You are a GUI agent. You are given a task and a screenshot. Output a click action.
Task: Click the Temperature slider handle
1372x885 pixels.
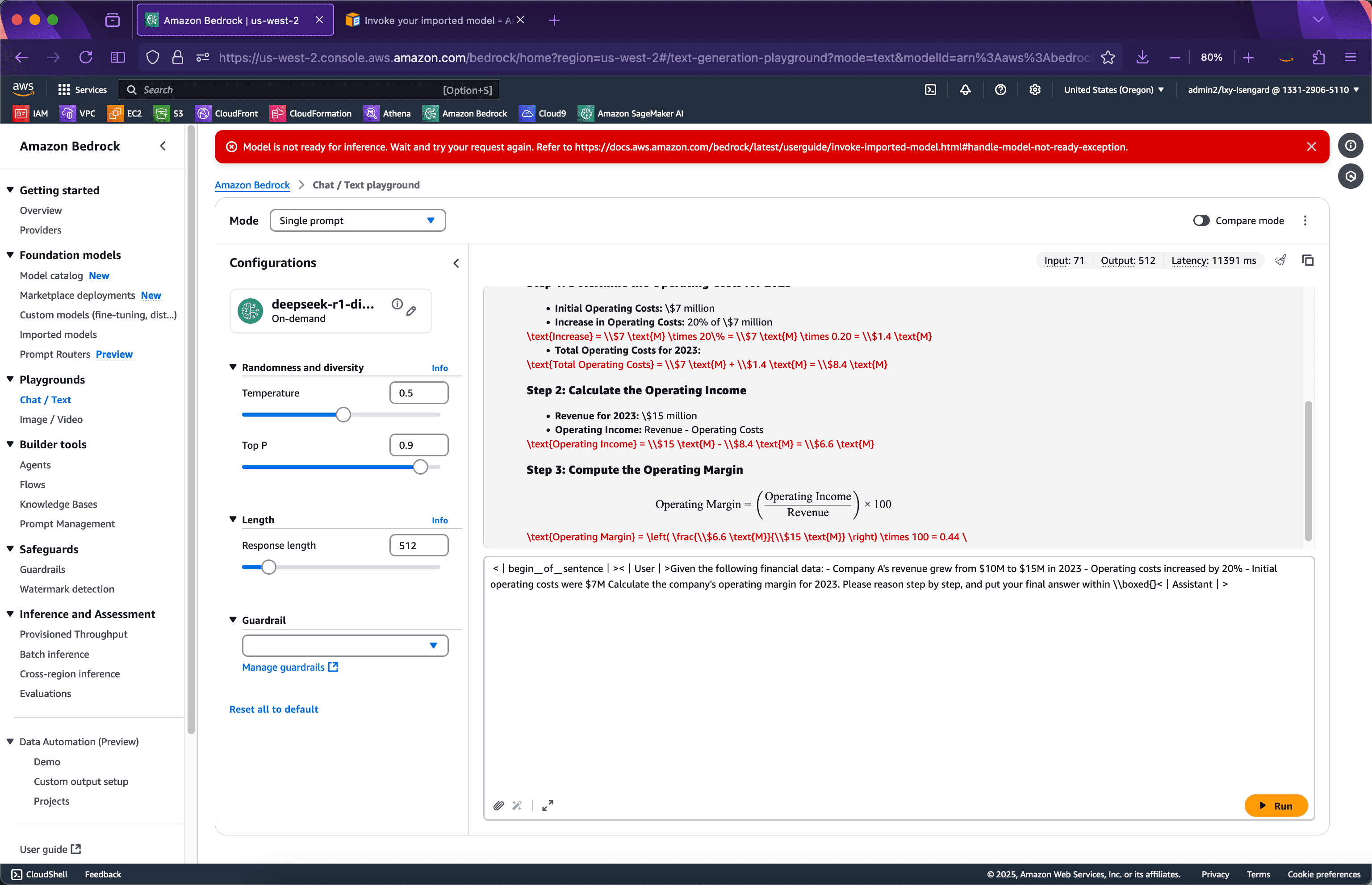click(x=343, y=414)
